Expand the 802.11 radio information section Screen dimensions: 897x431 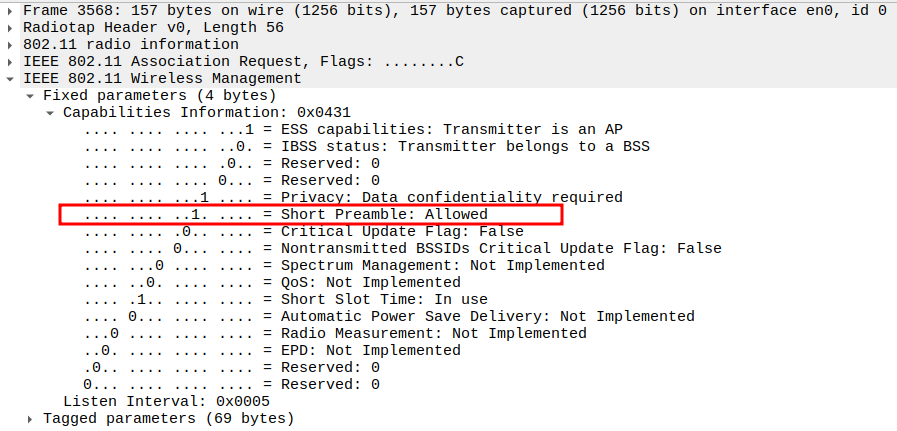11,45
